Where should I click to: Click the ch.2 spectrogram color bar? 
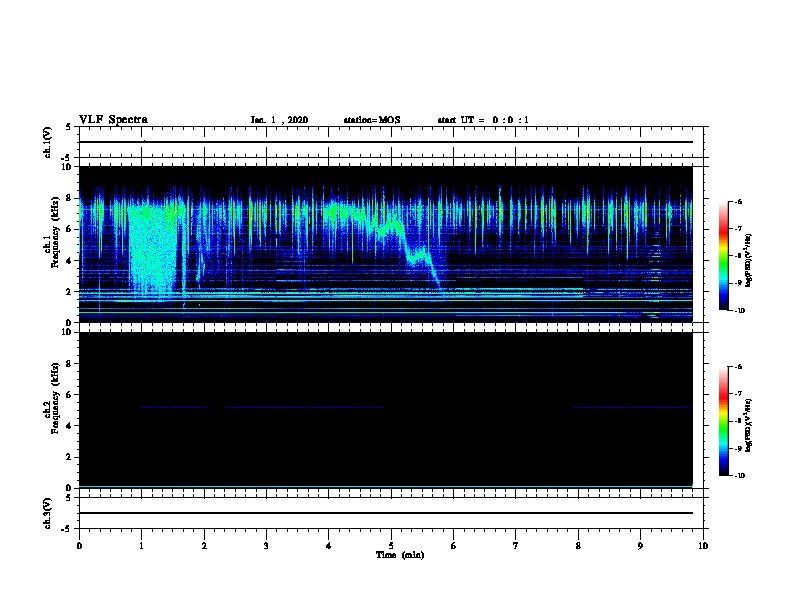coord(723,421)
